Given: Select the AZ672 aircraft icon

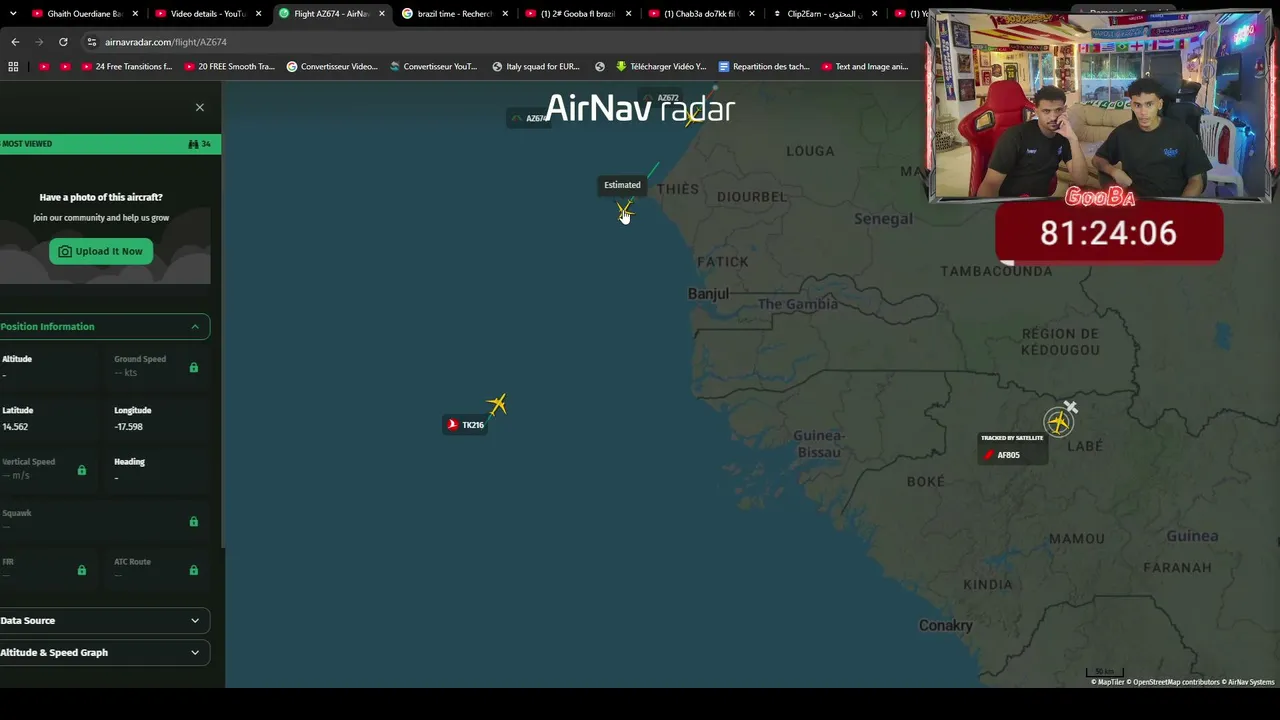Looking at the screenshot, I should tap(691, 117).
